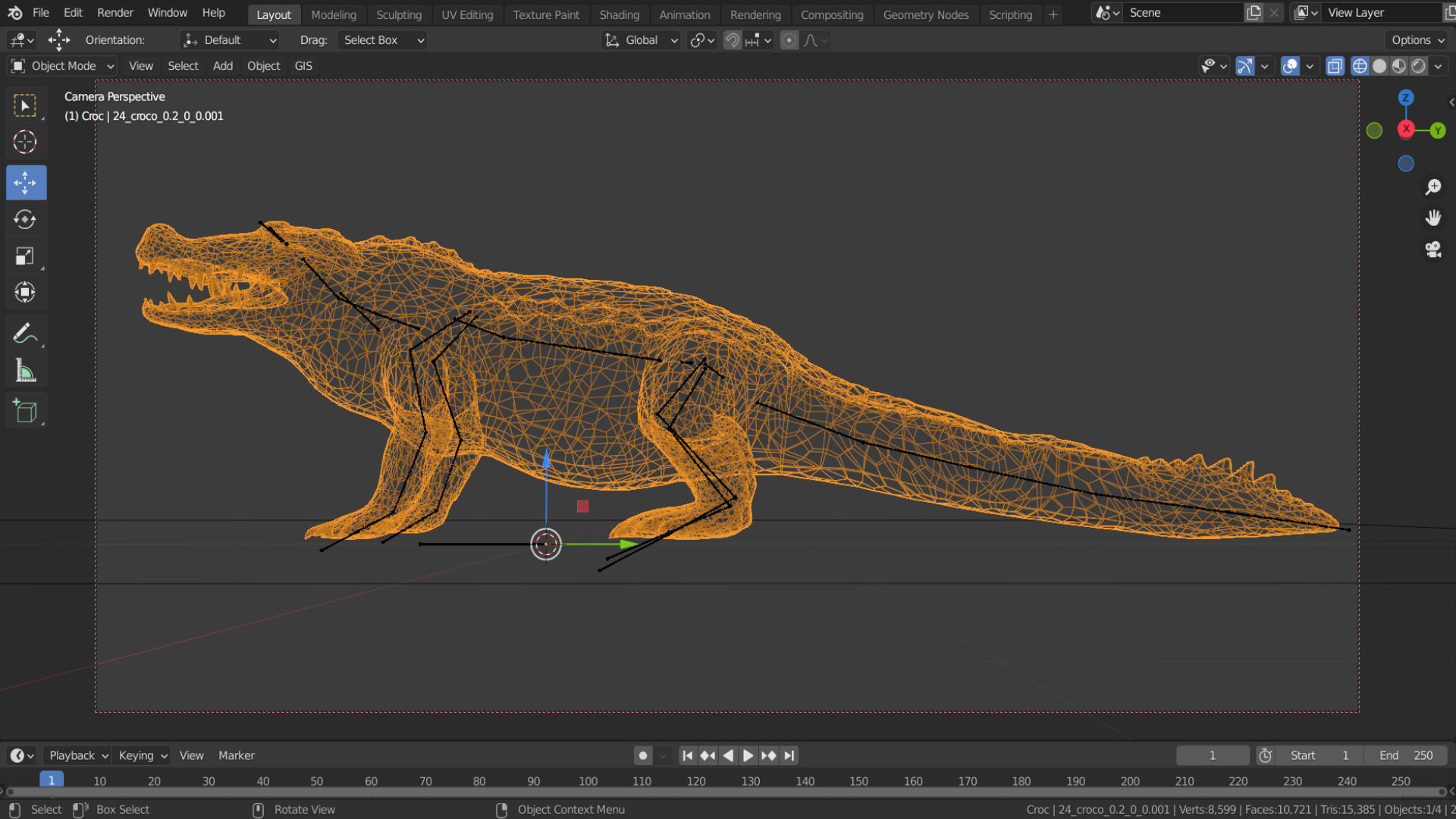This screenshot has height=819, width=1456.
Task: Click the pan hand icon
Action: (x=1432, y=218)
